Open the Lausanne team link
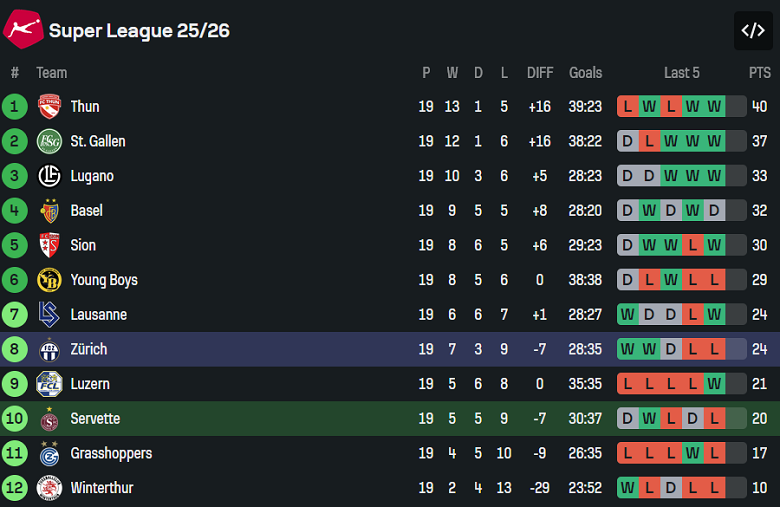 click(98, 315)
